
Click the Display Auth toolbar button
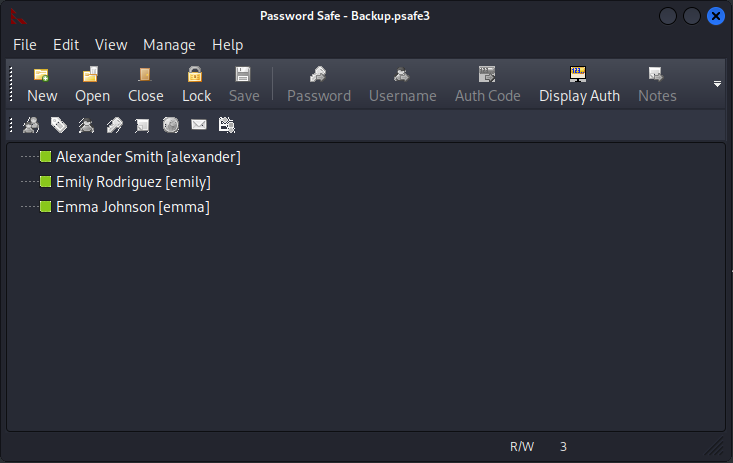pos(579,85)
